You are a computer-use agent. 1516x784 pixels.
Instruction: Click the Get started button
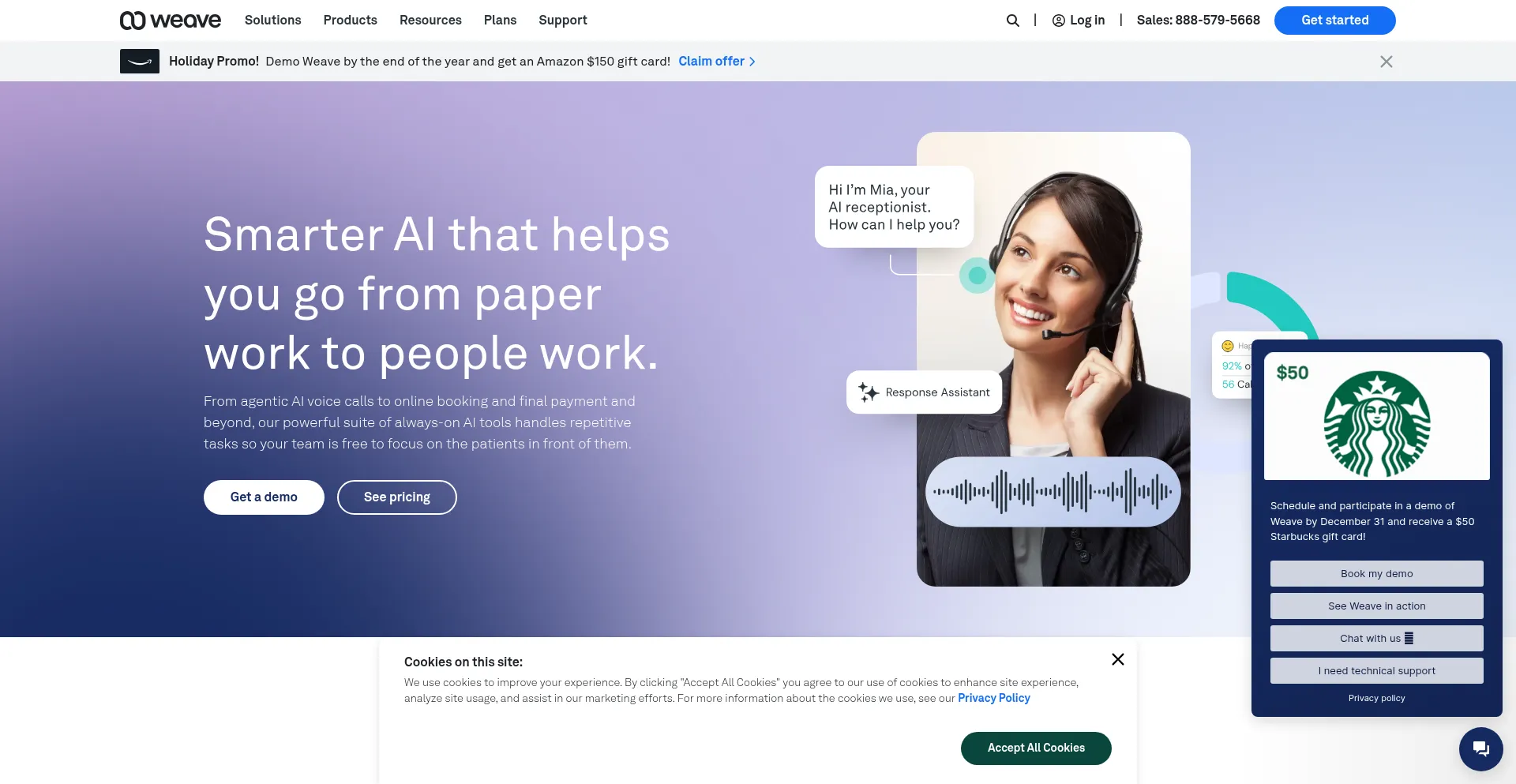1334,21
